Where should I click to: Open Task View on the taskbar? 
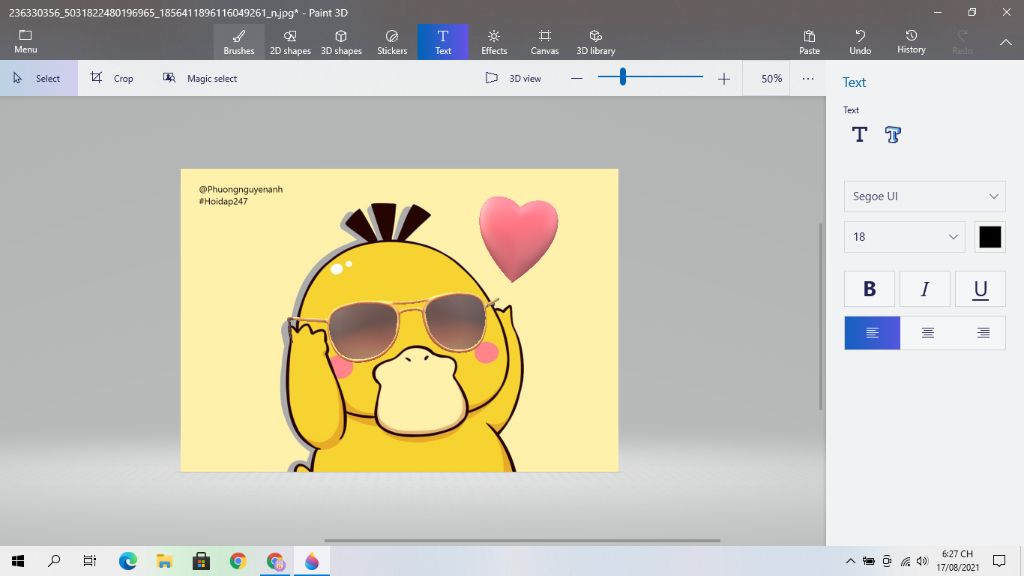click(x=90, y=561)
